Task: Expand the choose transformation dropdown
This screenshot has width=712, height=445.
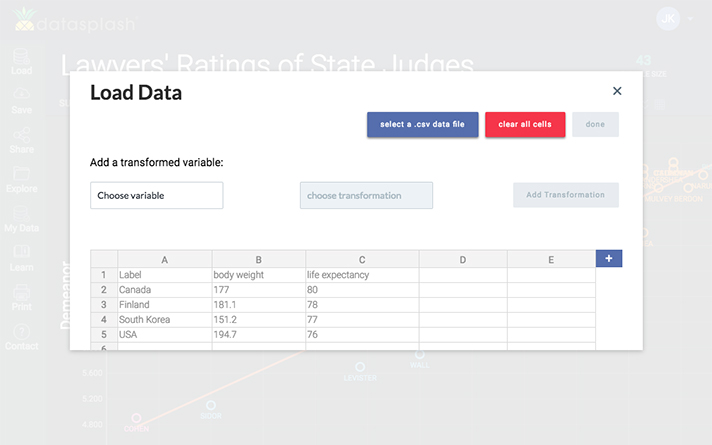Action: point(366,195)
